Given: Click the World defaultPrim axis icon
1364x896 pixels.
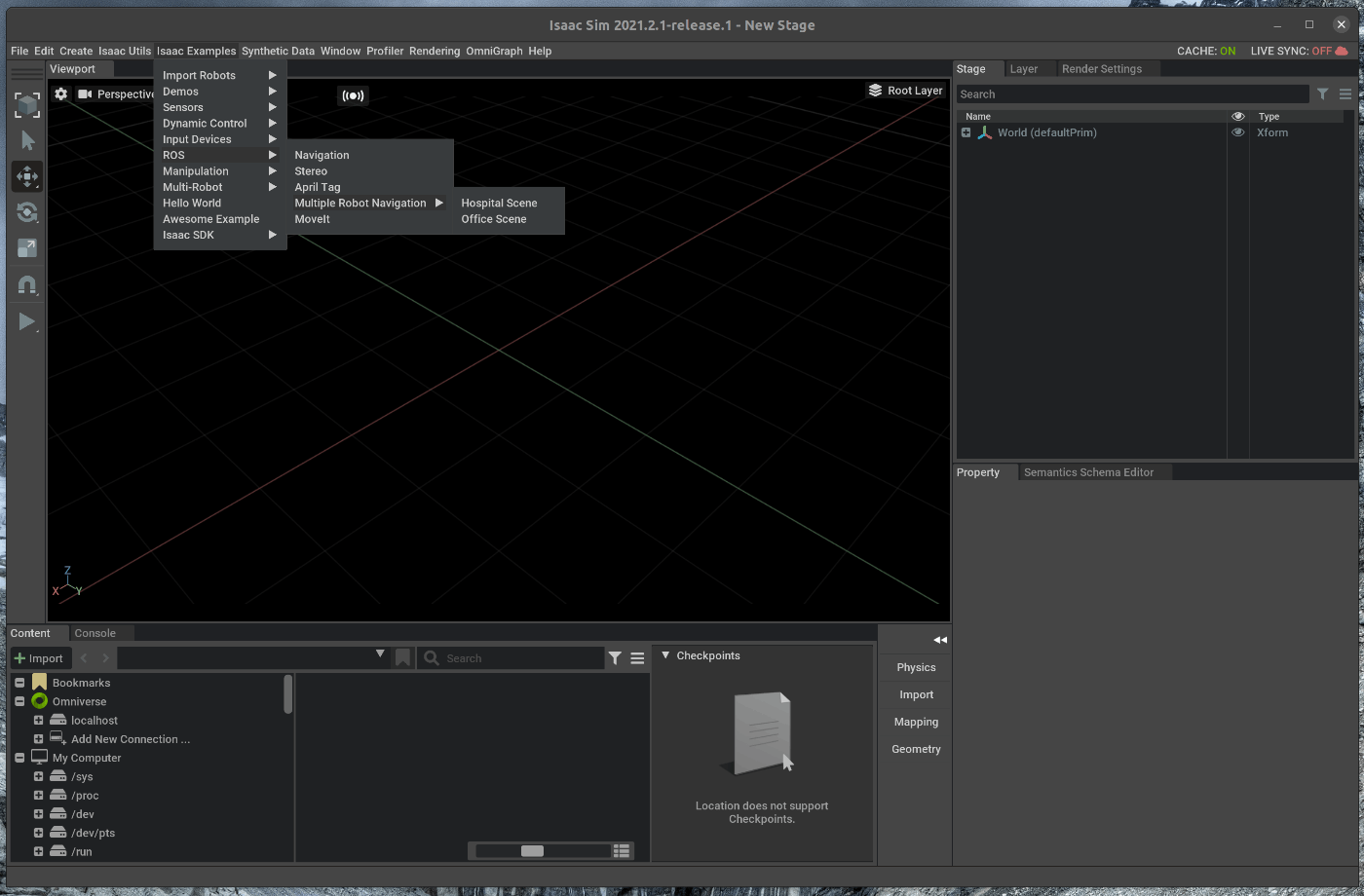Looking at the screenshot, I should click(984, 132).
